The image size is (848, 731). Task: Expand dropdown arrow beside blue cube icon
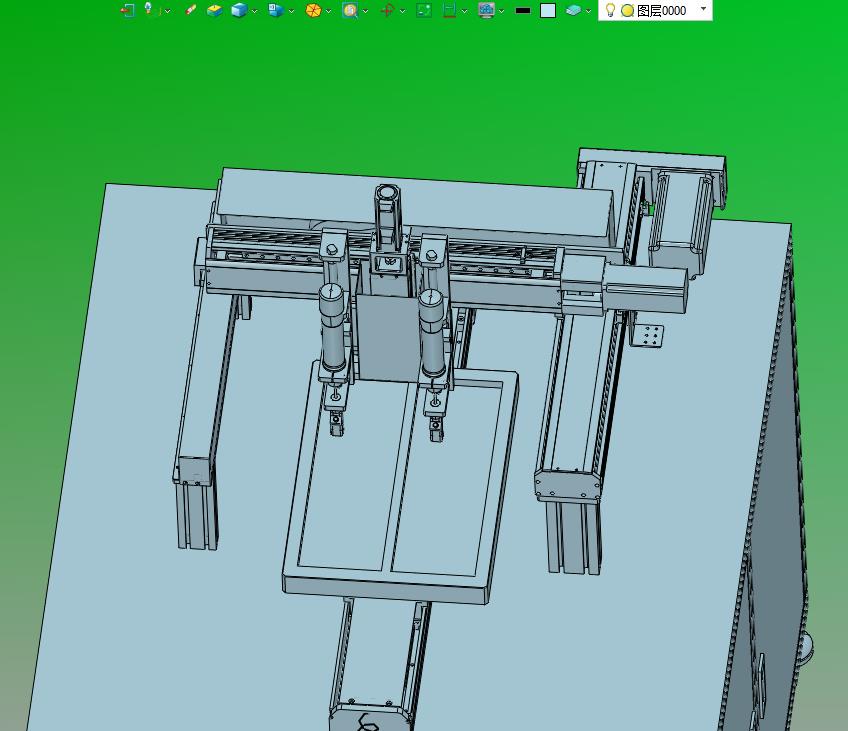click(254, 11)
